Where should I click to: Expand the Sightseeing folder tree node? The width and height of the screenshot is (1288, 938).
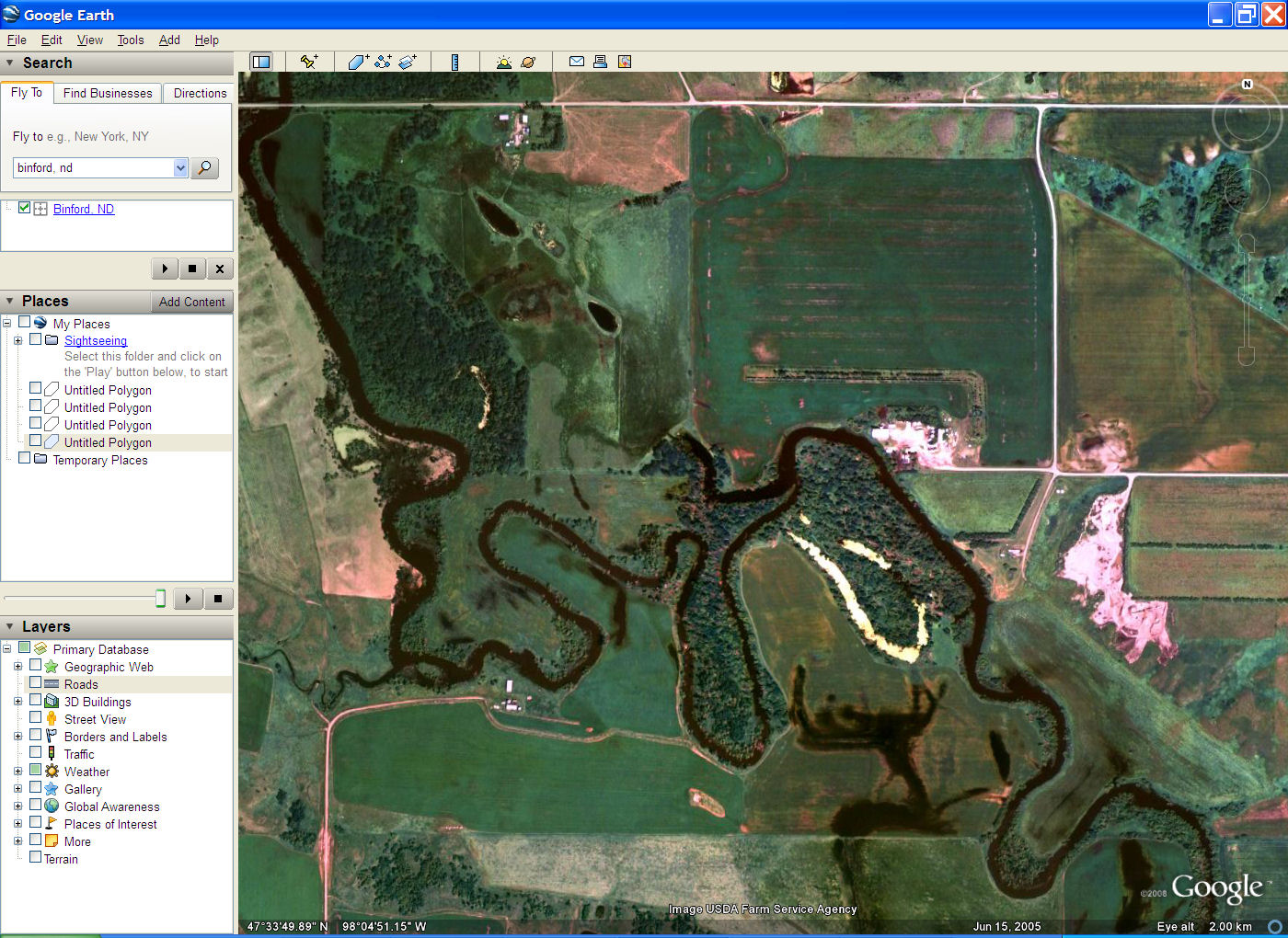17,340
